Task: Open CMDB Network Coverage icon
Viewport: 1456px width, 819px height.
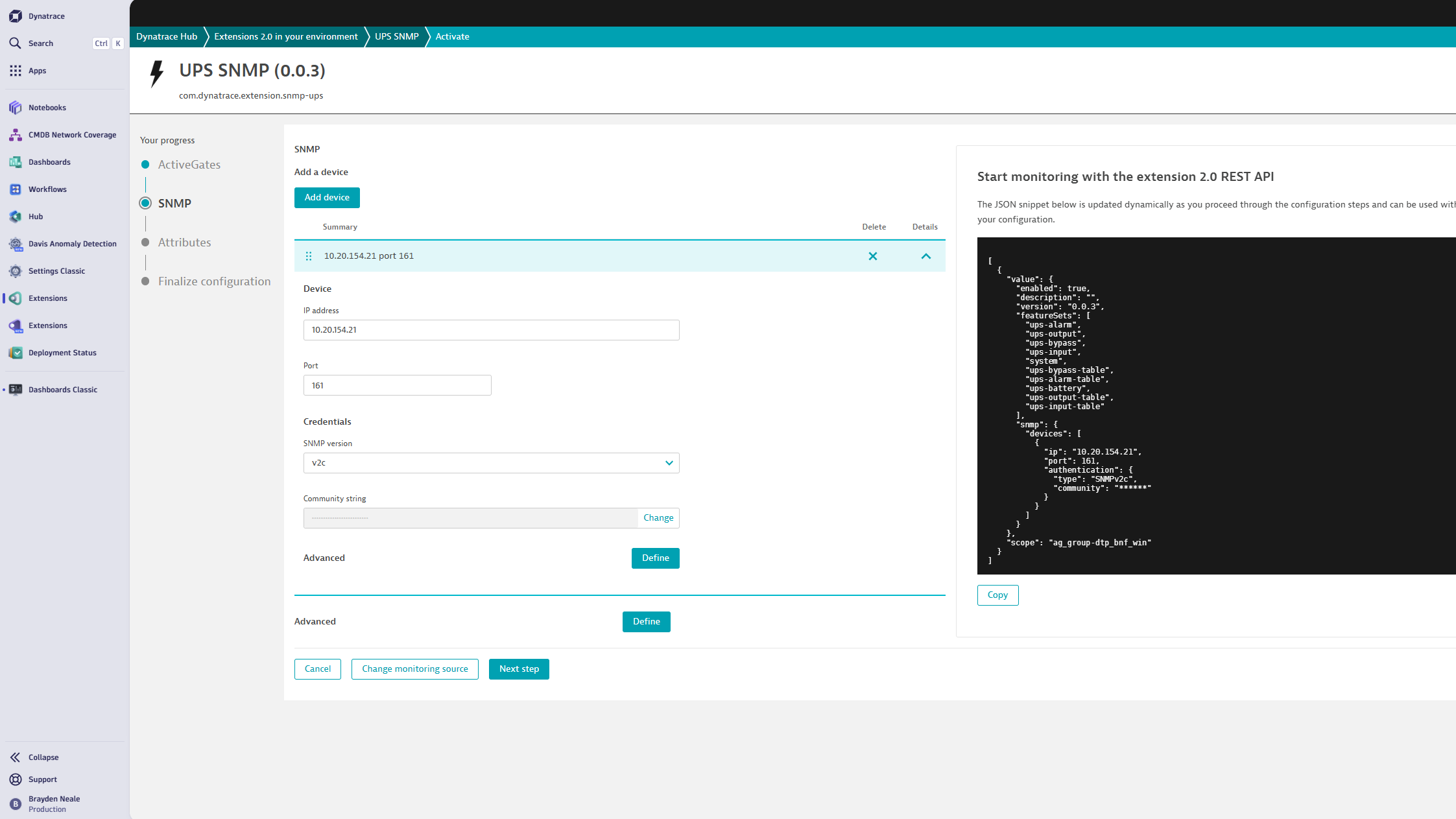Action: 16,135
